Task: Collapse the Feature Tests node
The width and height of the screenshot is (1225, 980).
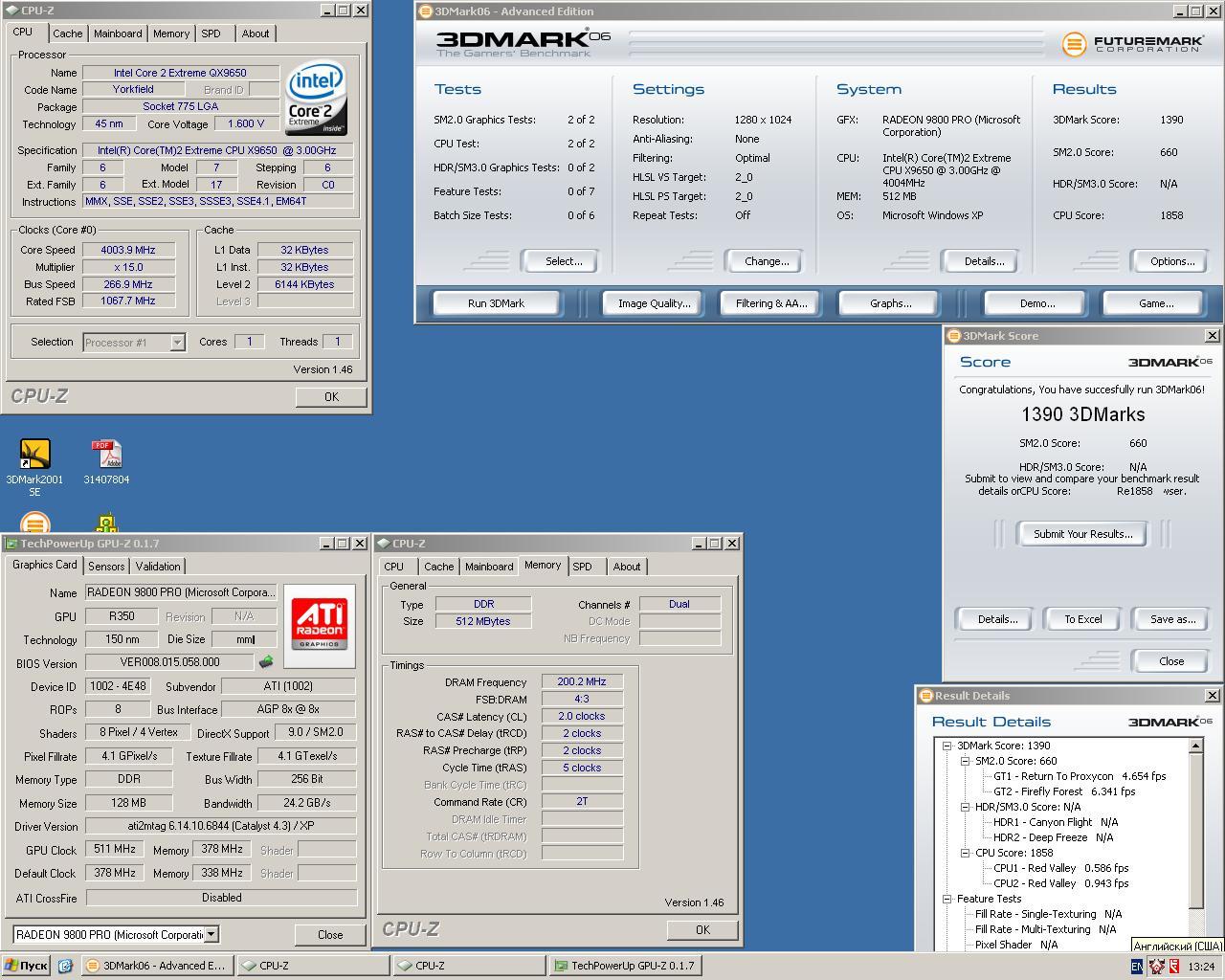Action: click(947, 899)
